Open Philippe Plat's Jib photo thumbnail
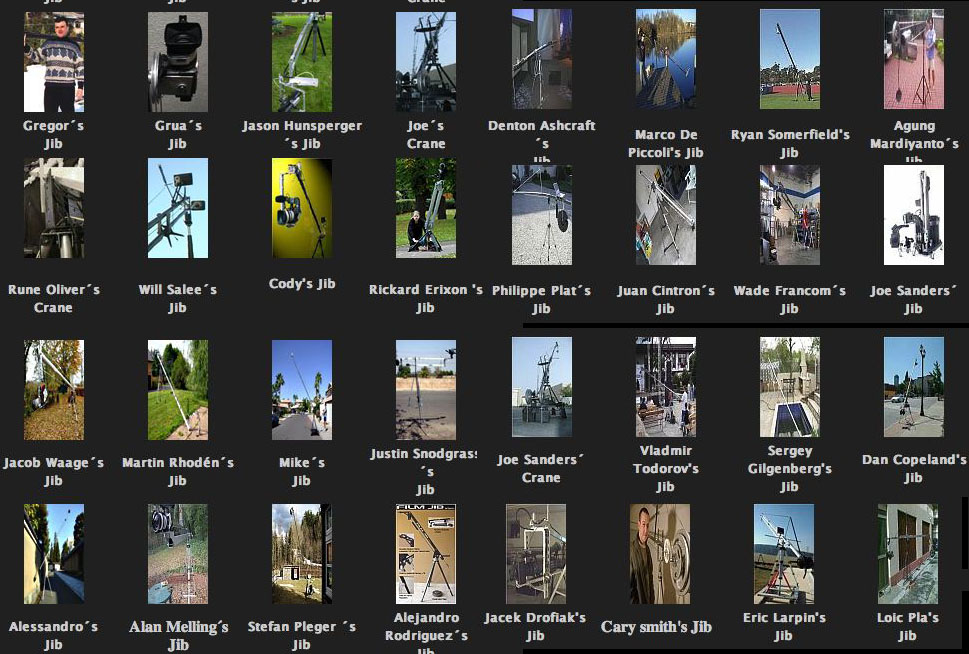This screenshot has width=969, height=654. coord(542,215)
